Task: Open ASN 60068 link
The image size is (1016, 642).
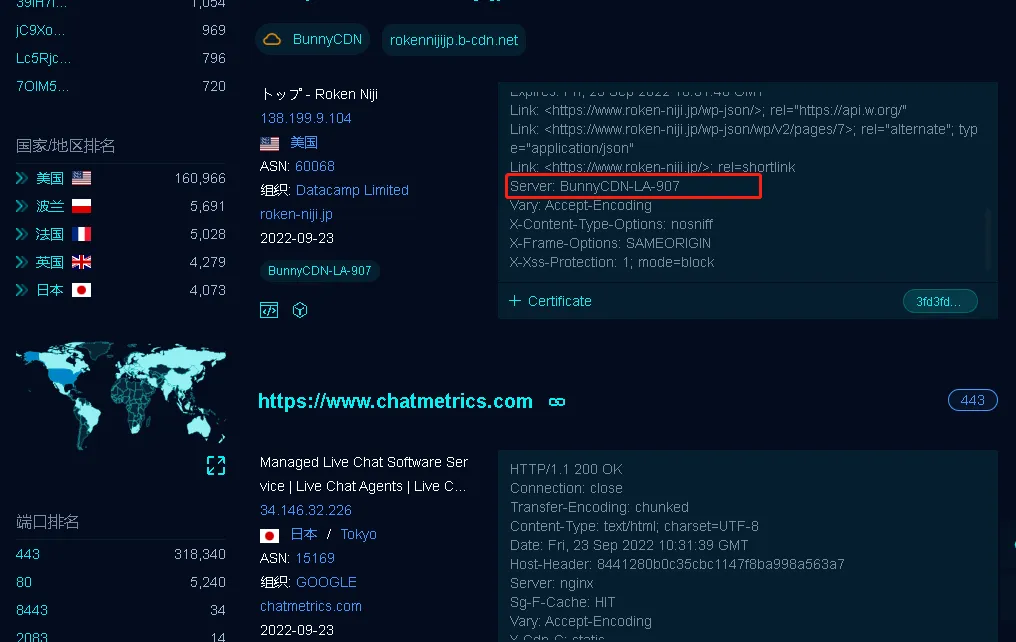Action: pyautogui.click(x=315, y=166)
